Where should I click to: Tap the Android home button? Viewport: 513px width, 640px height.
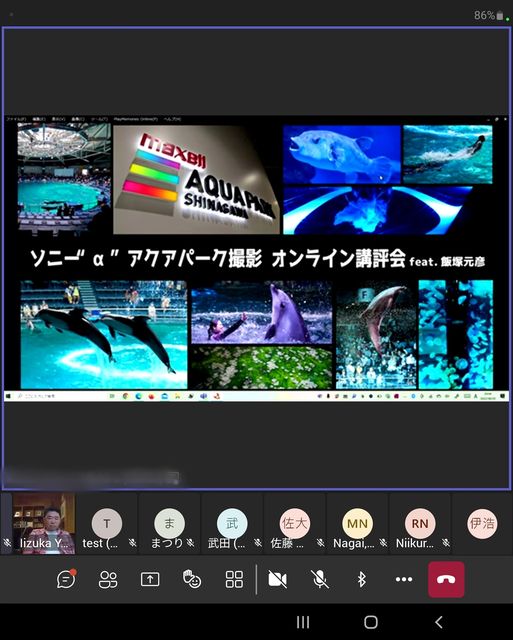tap(371, 622)
